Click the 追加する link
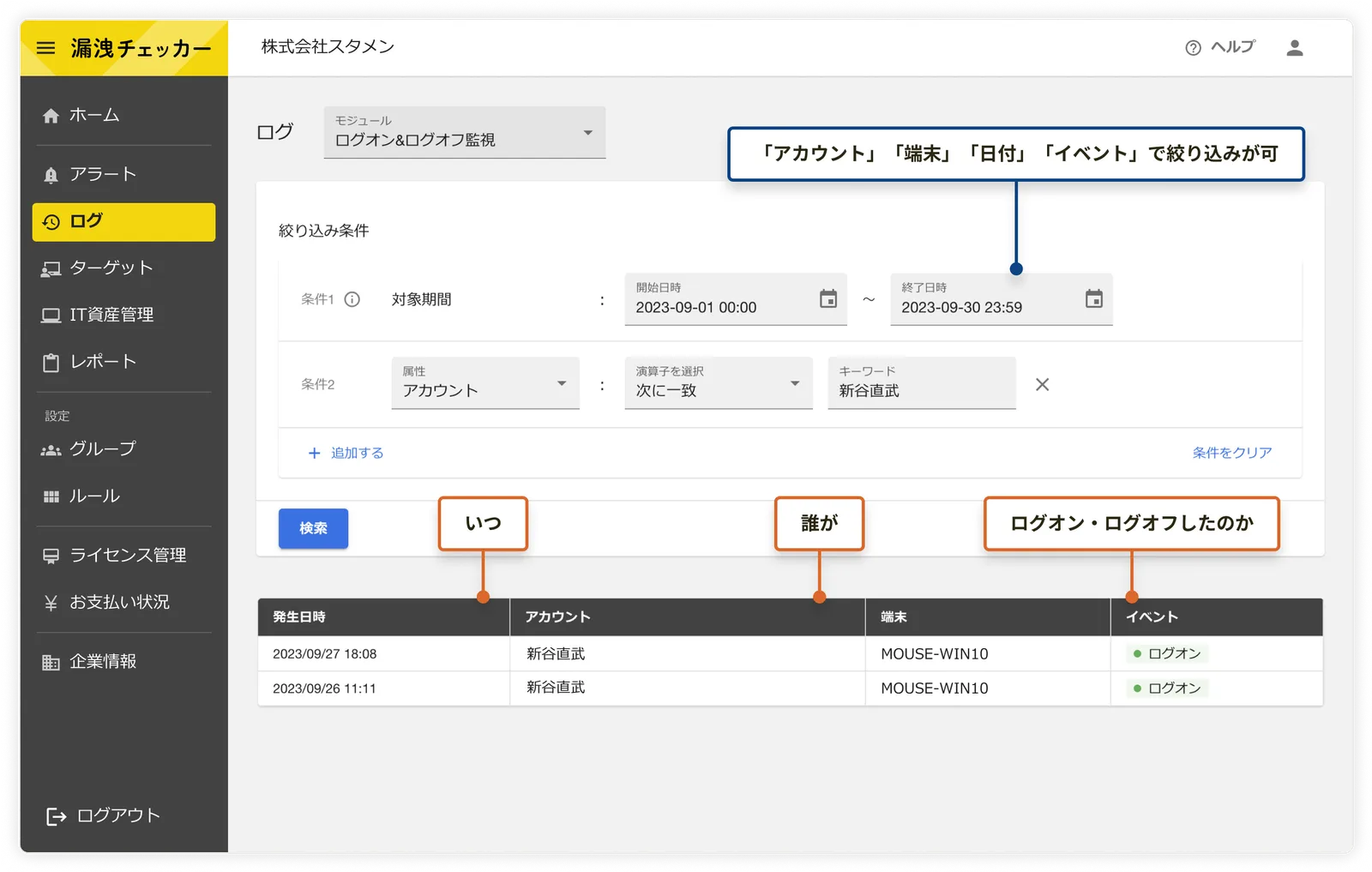Screen dimensions: 1372x872 (357, 453)
